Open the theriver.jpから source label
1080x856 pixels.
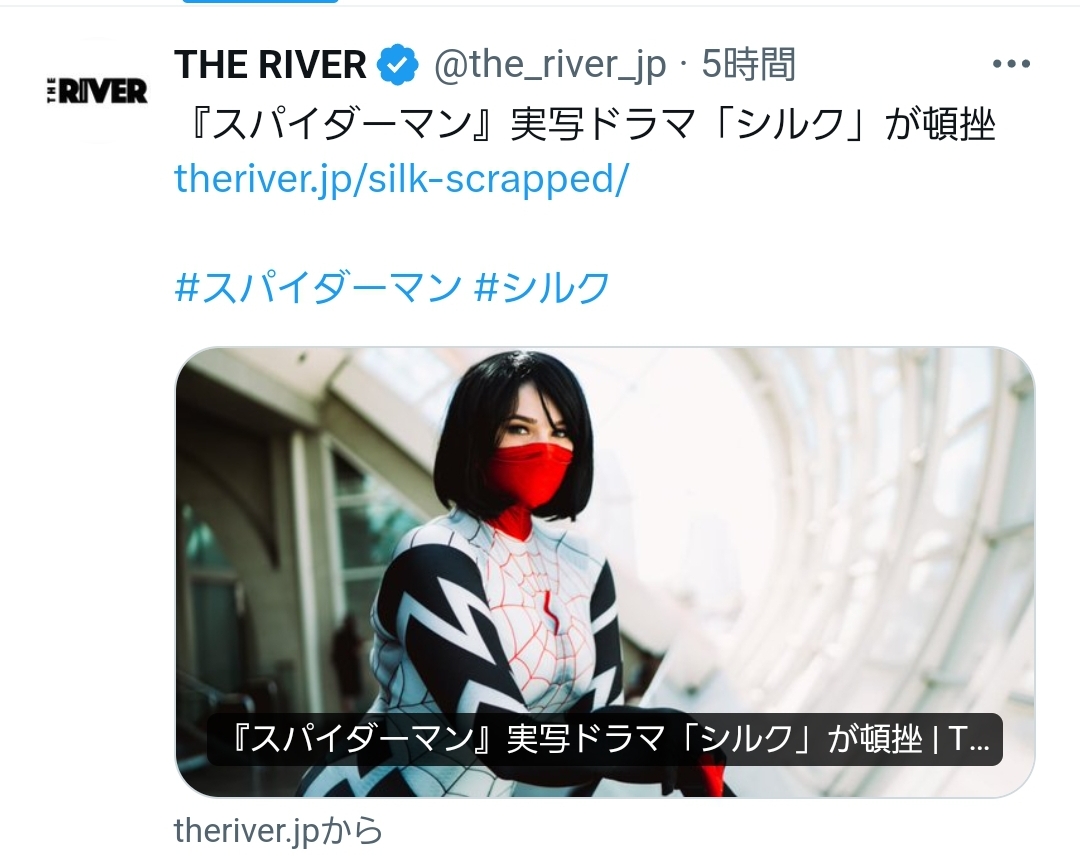pyautogui.click(x=278, y=830)
